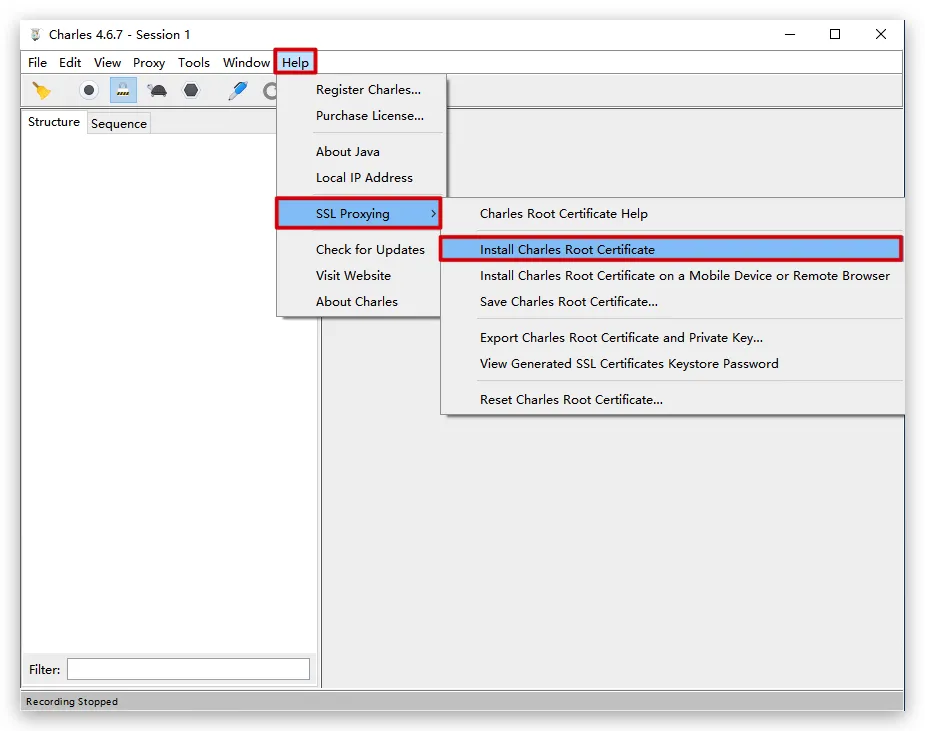925x731 pixels.
Task: Click the Charles app icon in title bar
Action: (36, 35)
